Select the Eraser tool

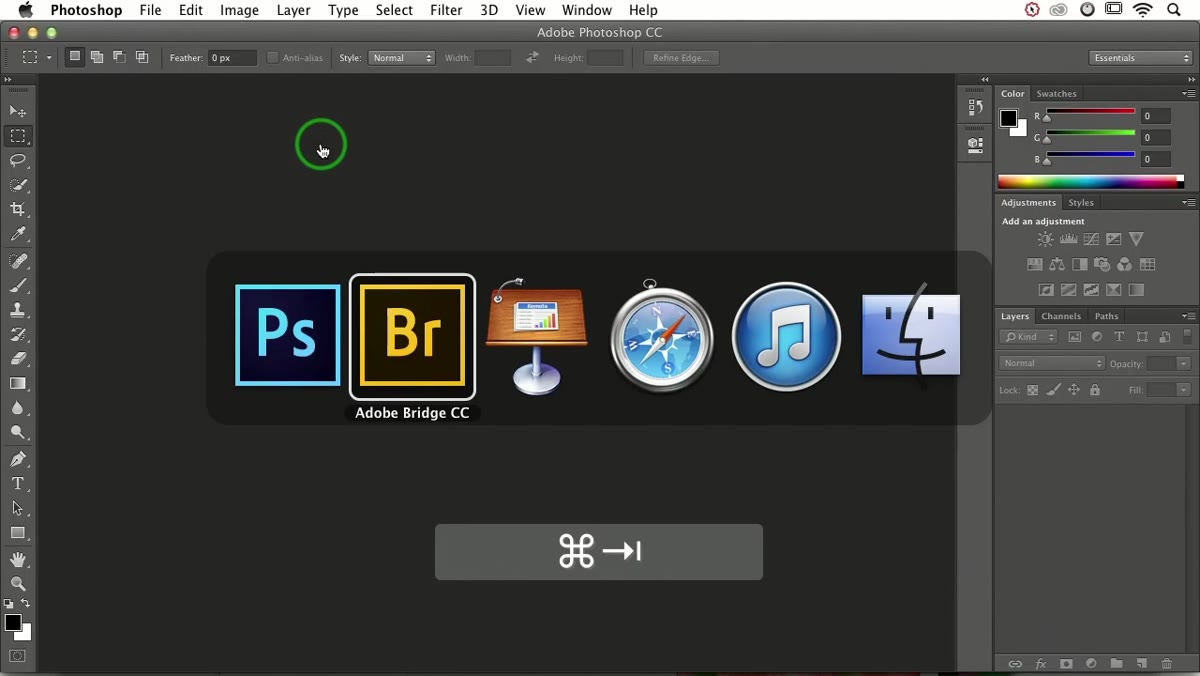click(x=18, y=359)
